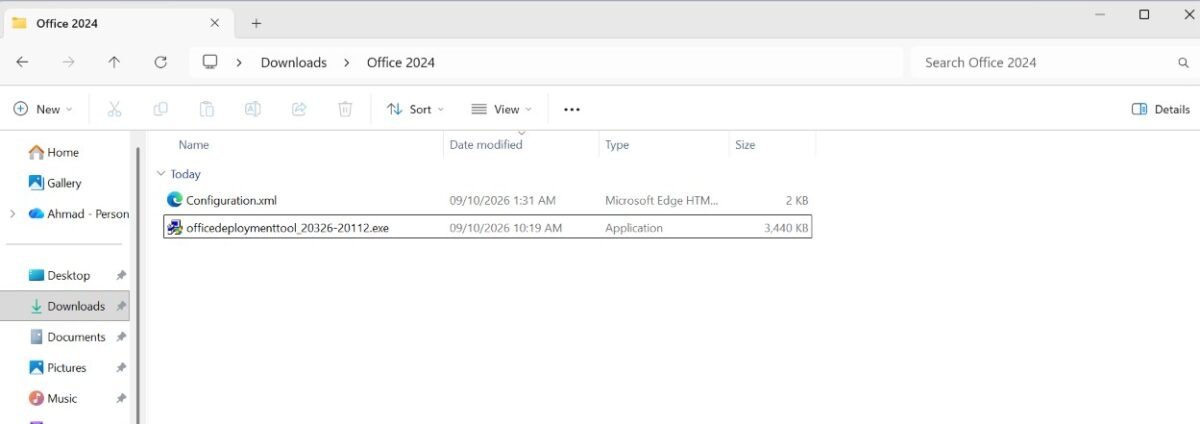1200x424 pixels.
Task: Toggle the Details pane button
Action: (1160, 109)
